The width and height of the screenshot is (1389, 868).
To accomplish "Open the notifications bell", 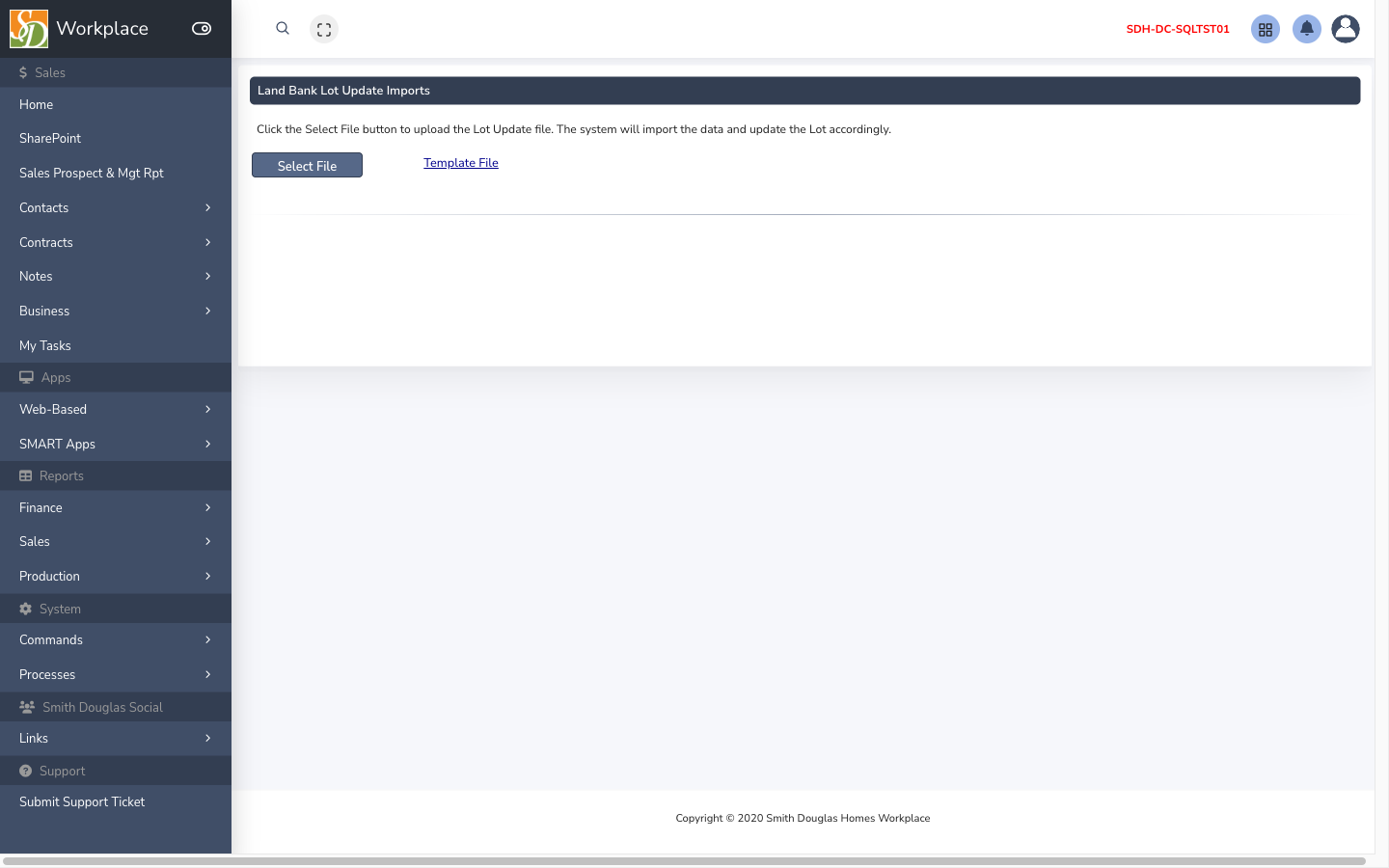I will (x=1307, y=29).
